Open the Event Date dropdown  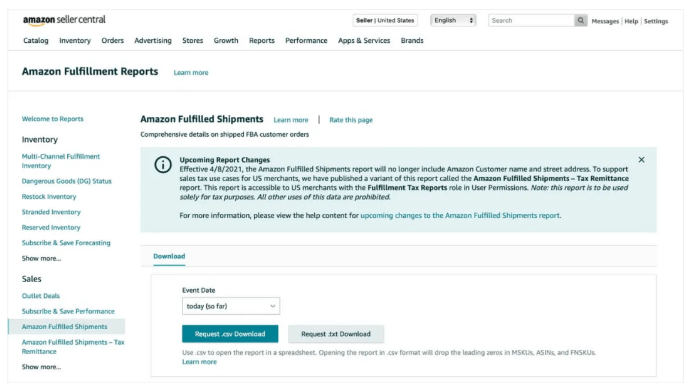pos(231,306)
